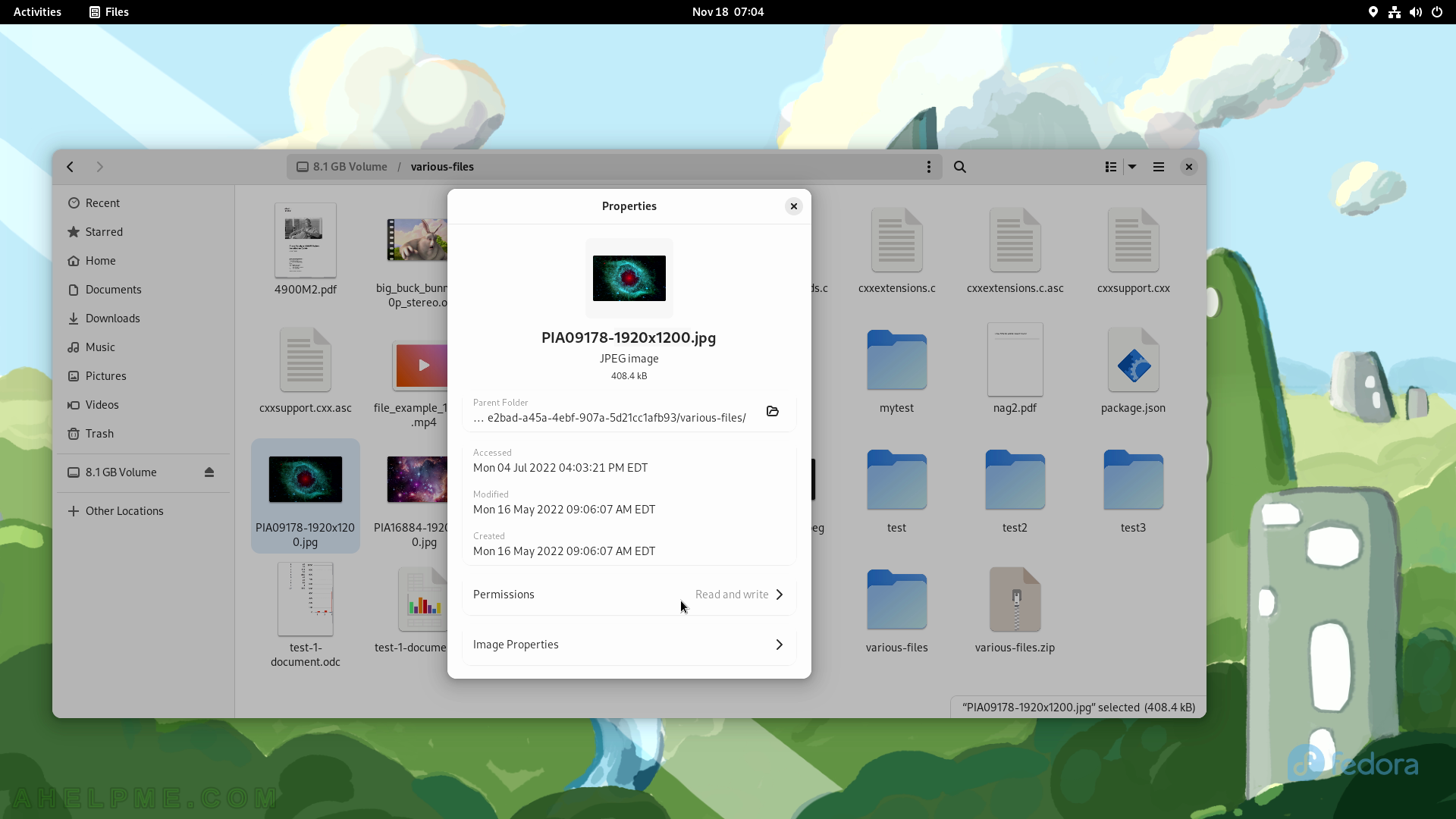Open Starred in the sidebar
Viewport: 1456px width, 819px height.
pyautogui.click(x=143, y=232)
